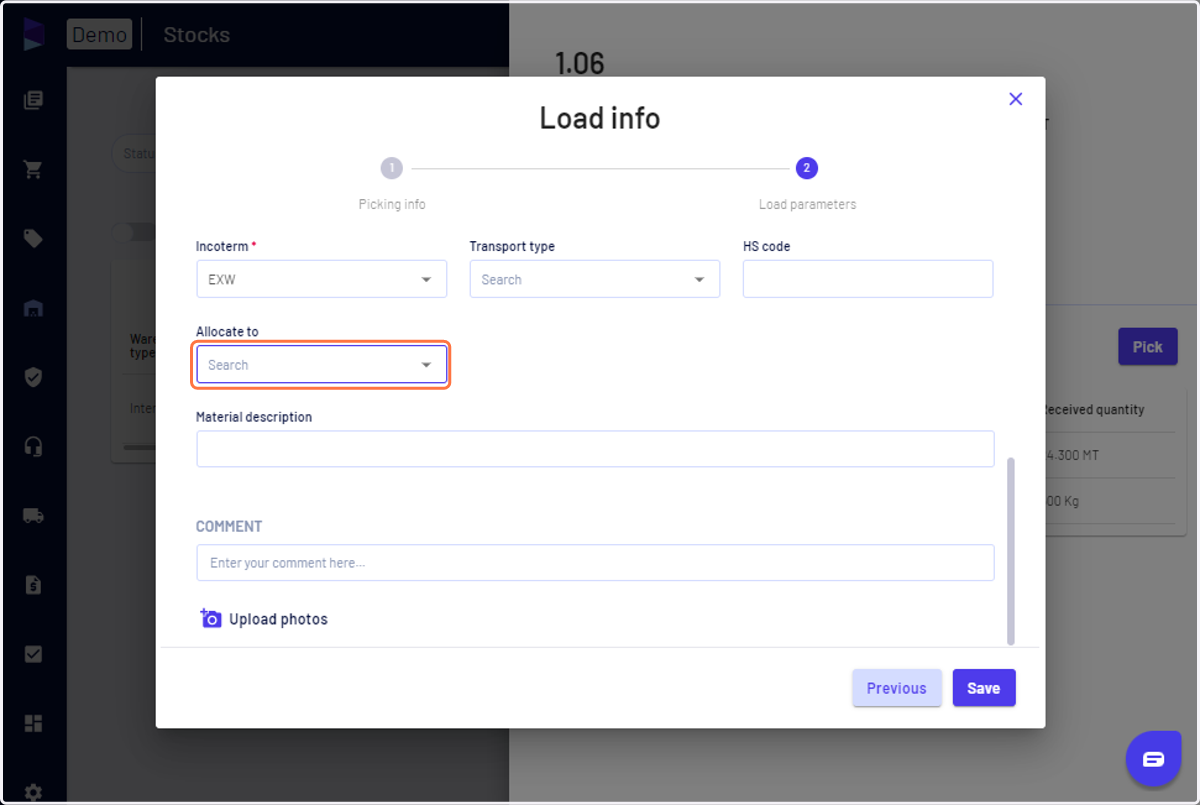
Task: Open the checkbox tasks sidebar icon
Action: coord(33,654)
